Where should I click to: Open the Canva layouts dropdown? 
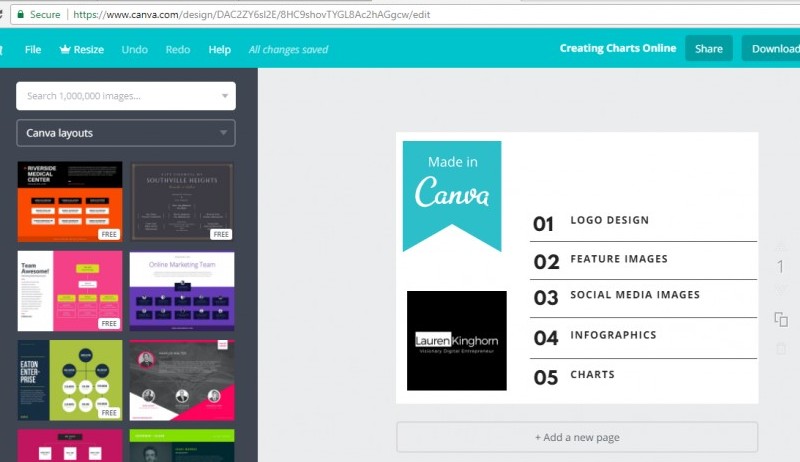coord(126,133)
